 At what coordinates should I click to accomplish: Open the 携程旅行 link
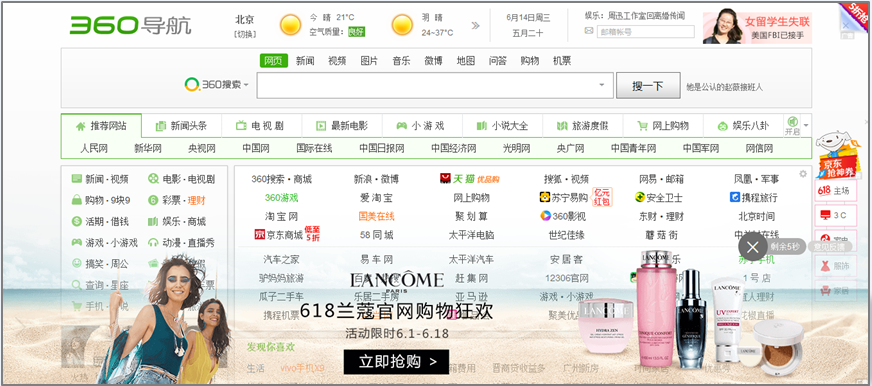point(754,197)
